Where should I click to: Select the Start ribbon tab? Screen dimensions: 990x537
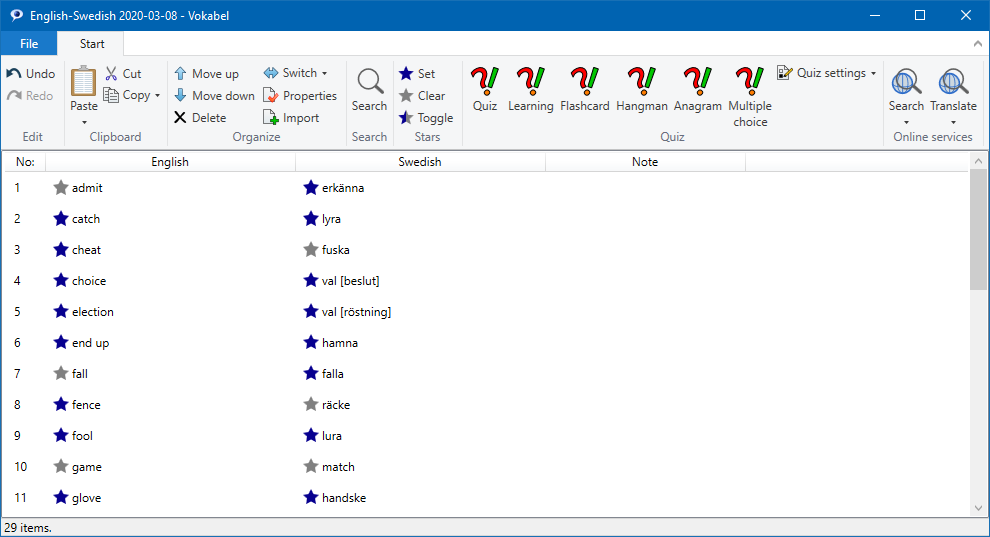(92, 44)
